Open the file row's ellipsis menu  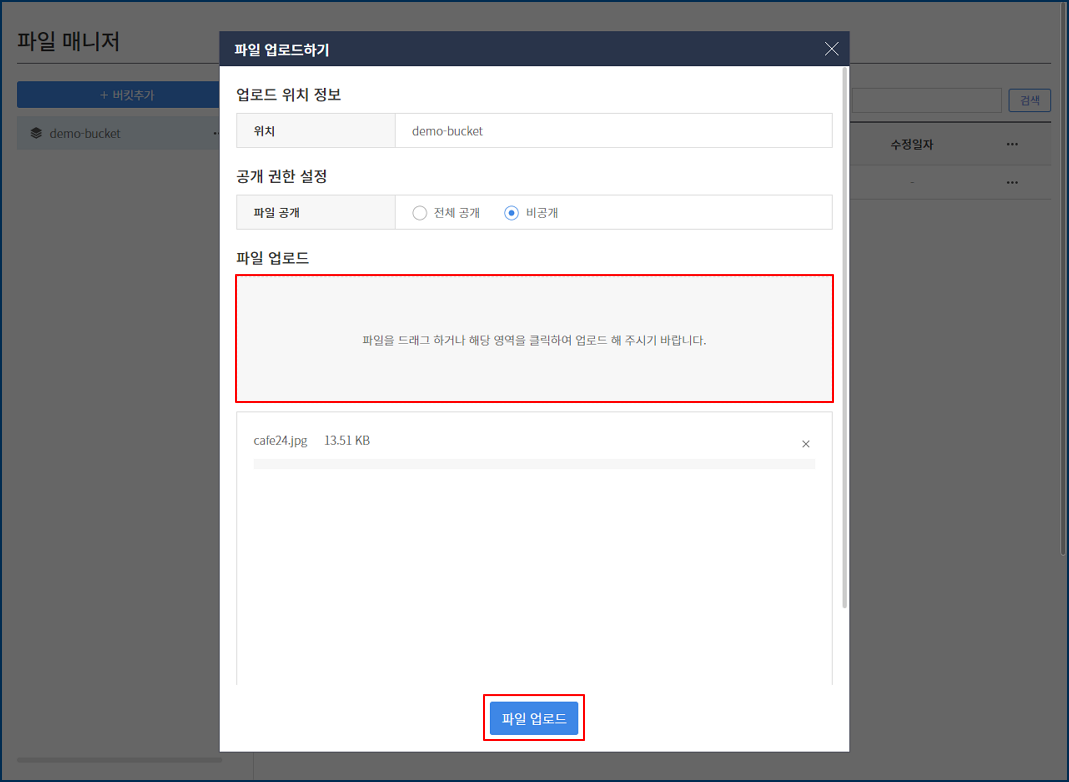pos(1012,183)
